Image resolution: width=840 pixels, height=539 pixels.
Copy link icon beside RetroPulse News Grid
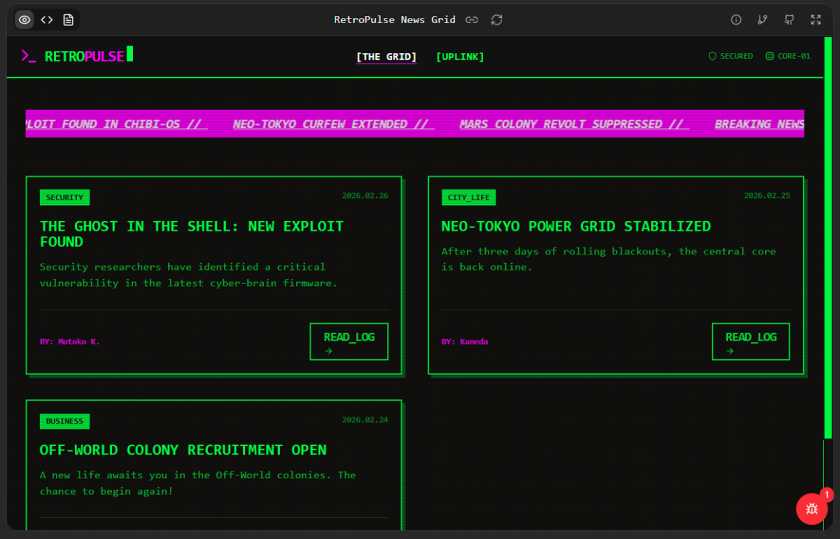coord(471,20)
